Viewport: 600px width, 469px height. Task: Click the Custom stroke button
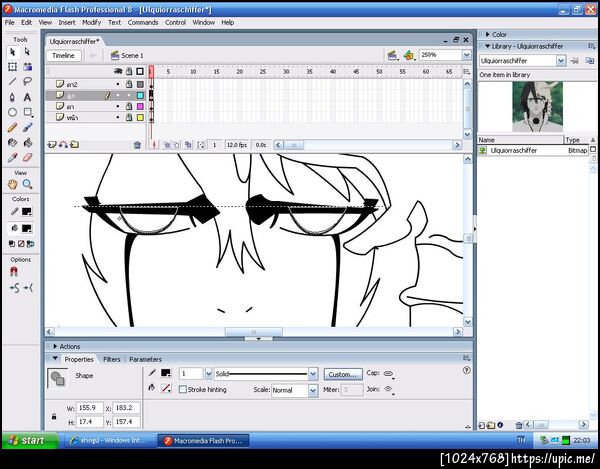pyautogui.click(x=343, y=374)
